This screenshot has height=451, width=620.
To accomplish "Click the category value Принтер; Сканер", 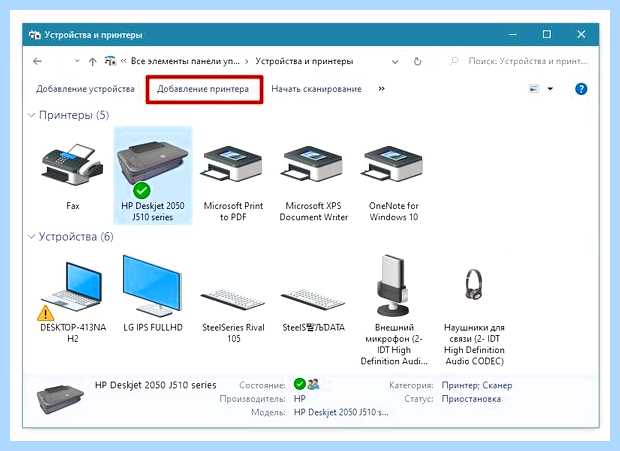I will (x=476, y=385).
